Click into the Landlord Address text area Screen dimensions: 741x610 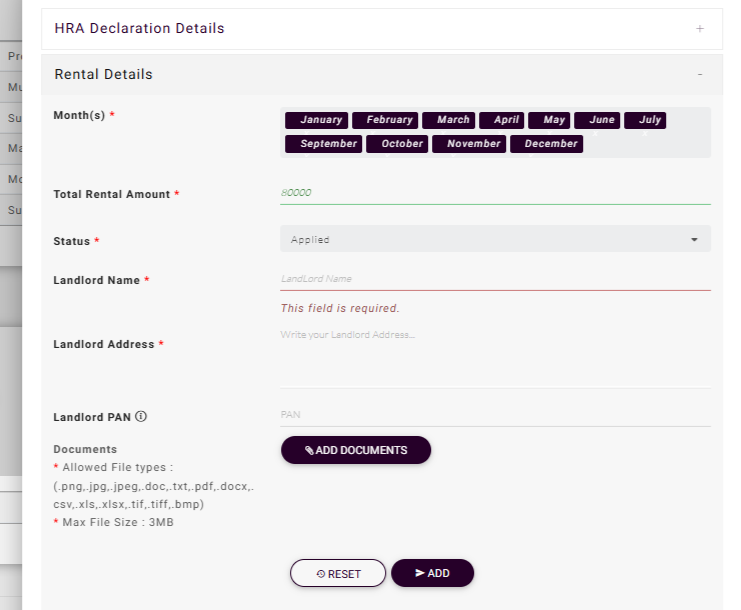coord(495,355)
